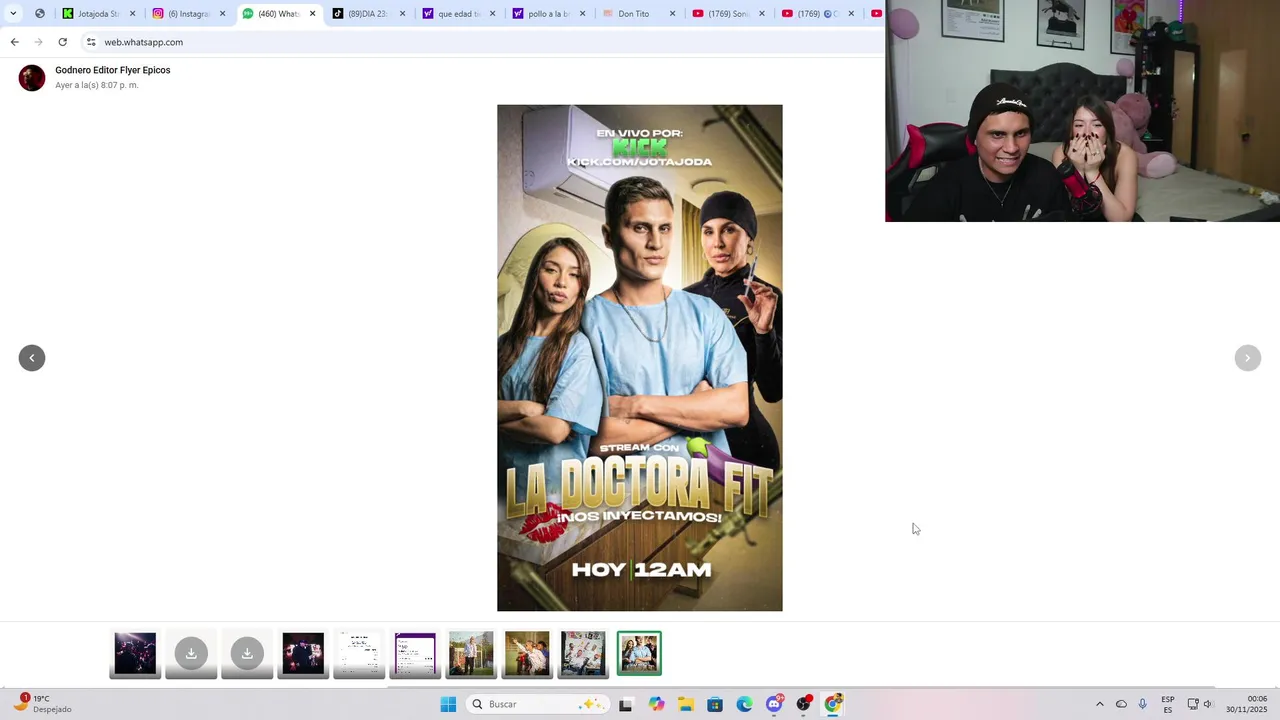The image size is (1280, 720).
Task: Download the first undownloaded media thumbnail
Action: click(191, 654)
